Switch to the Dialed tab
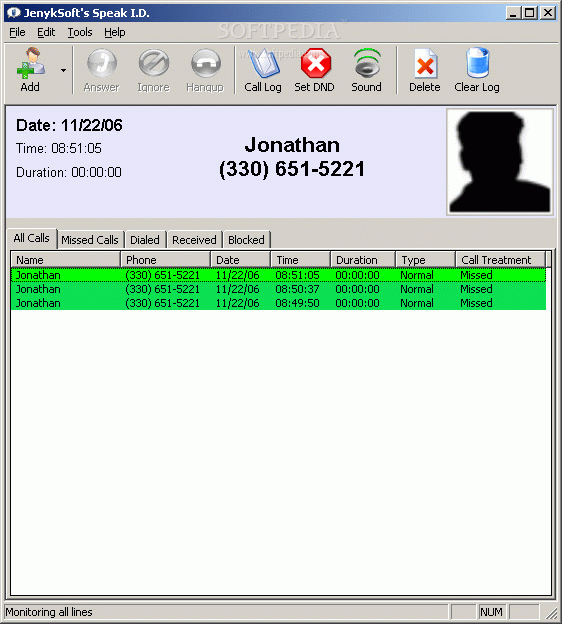Screen dimensions: 562x624 (x=145, y=240)
